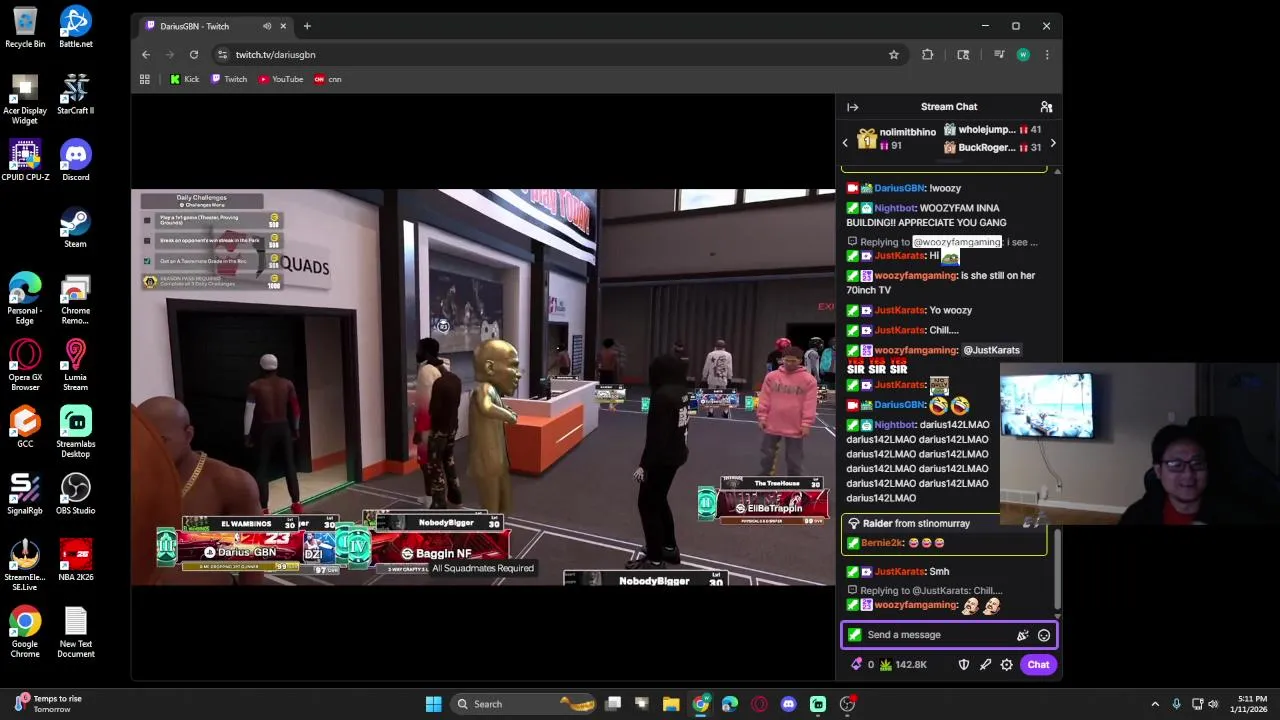Viewport: 1280px width, 720px height.
Task: Open Nightbot username on WOOZYFAM message
Action: point(894,208)
